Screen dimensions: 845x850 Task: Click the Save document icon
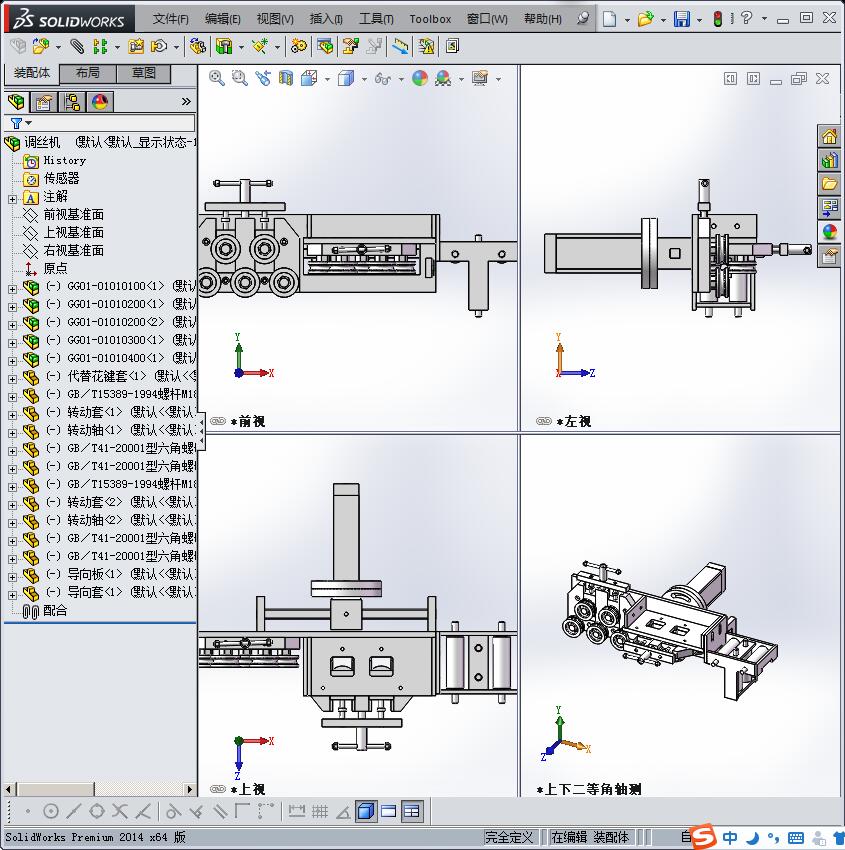coord(681,19)
